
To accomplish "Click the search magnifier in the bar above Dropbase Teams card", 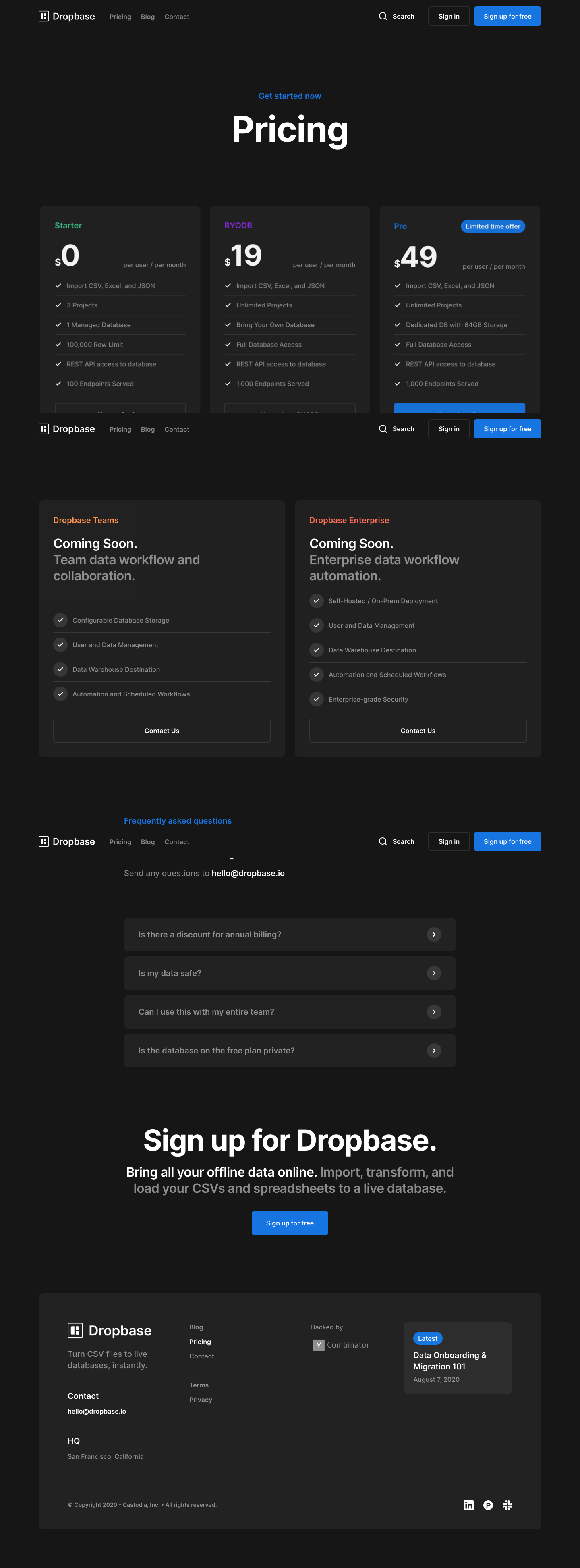I will (383, 429).
